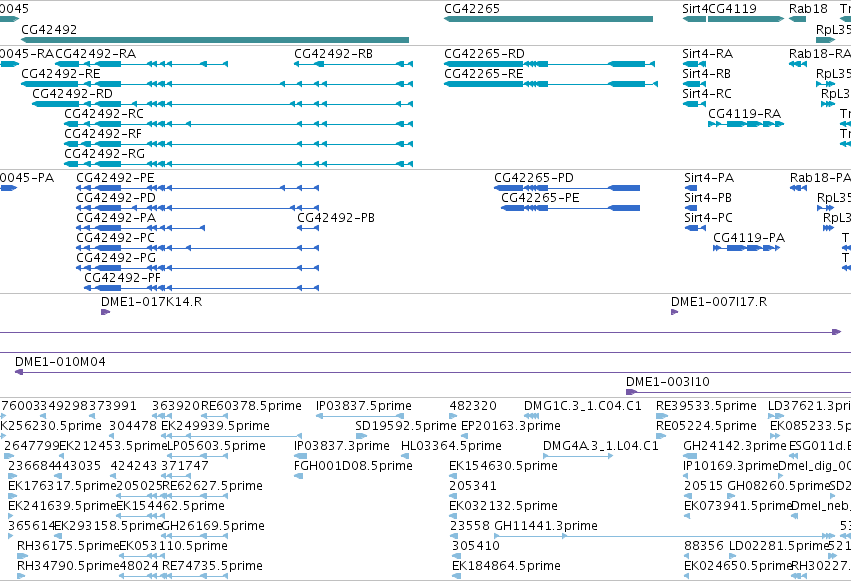Select protein CG42265-PE
This screenshot has height=581, width=851.
570,208
